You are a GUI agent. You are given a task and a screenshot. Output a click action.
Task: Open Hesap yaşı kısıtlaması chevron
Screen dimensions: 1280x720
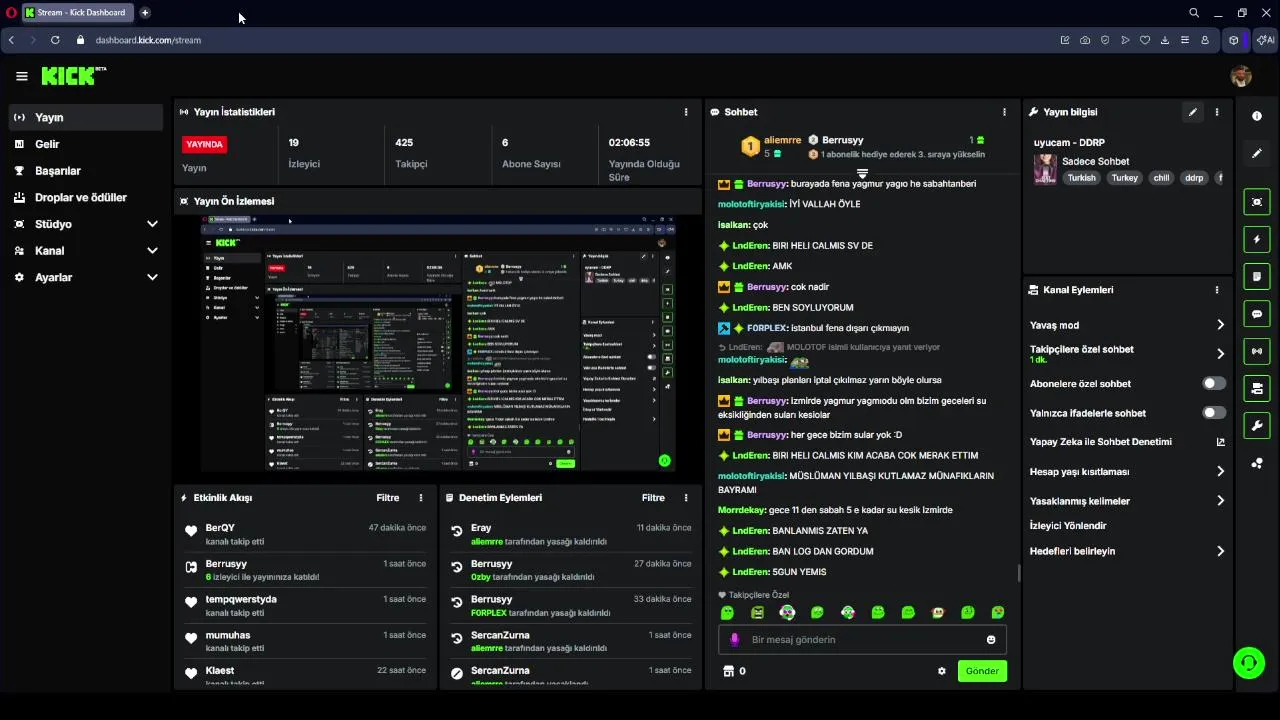[x=1220, y=472]
